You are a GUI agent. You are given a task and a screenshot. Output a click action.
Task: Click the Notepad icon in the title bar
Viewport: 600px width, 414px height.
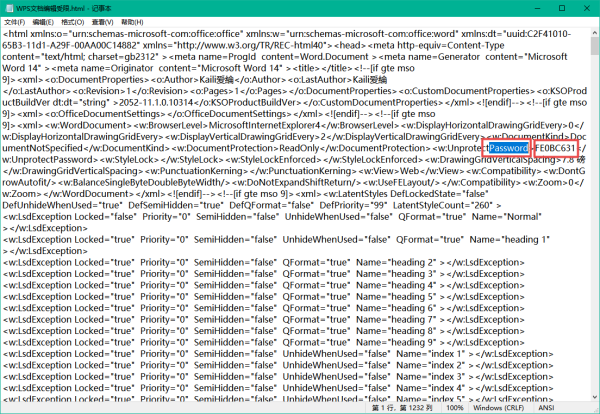[x=9, y=8]
